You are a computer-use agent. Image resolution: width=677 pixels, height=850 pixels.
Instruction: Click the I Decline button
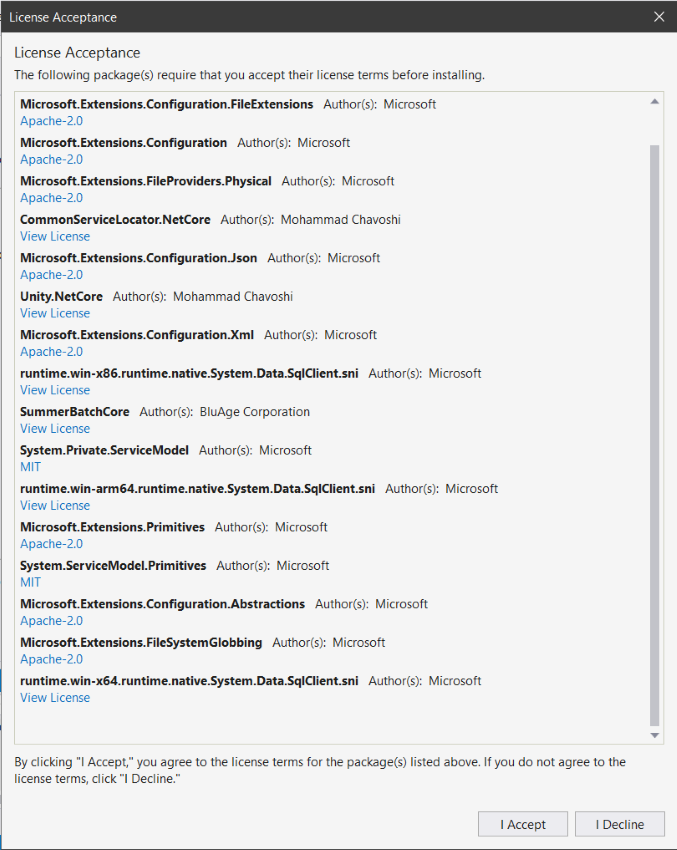620,824
